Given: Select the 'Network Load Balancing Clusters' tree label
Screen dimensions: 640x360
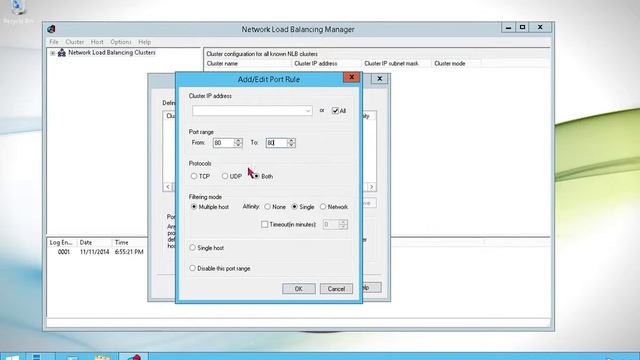Looking at the screenshot, I should pyautogui.click(x=112, y=53).
